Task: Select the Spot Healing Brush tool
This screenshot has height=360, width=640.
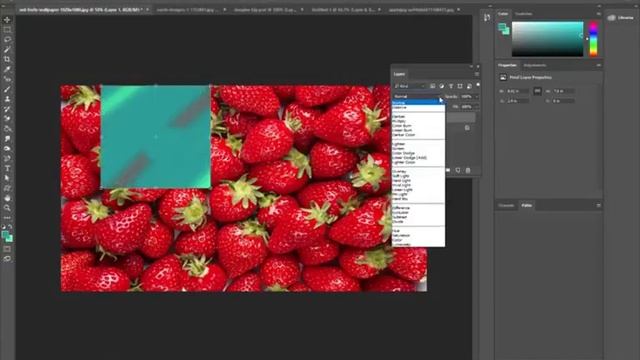Action: tap(7, 79)
